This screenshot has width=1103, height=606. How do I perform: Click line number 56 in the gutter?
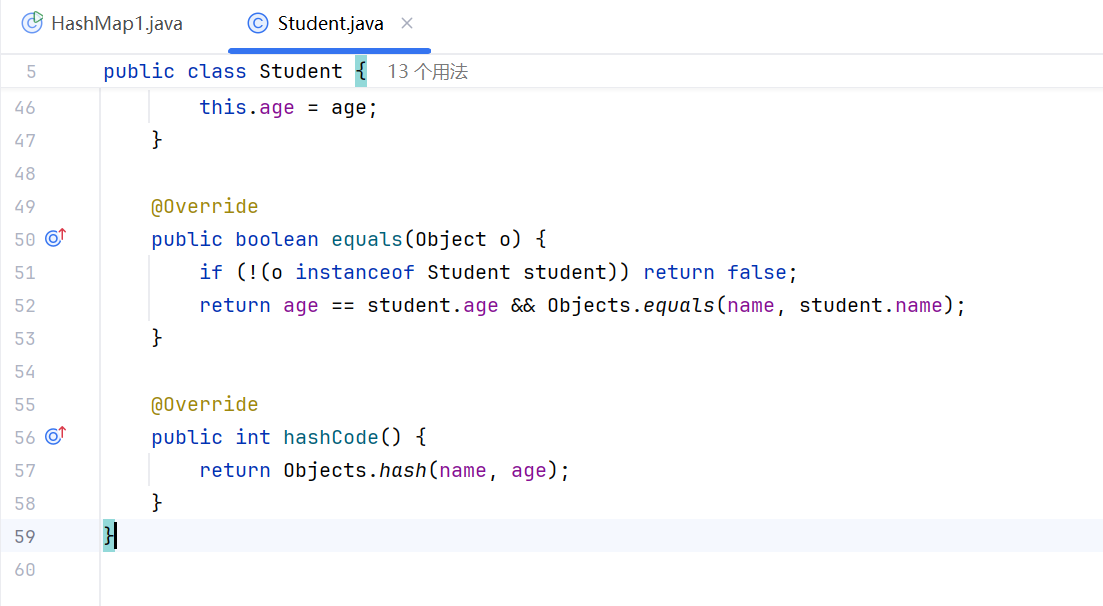tap(25, 437)
